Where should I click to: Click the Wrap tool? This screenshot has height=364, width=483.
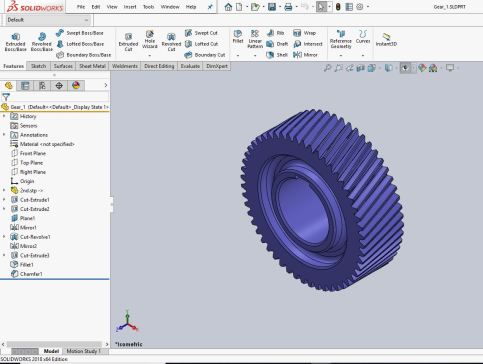[304, 33]
